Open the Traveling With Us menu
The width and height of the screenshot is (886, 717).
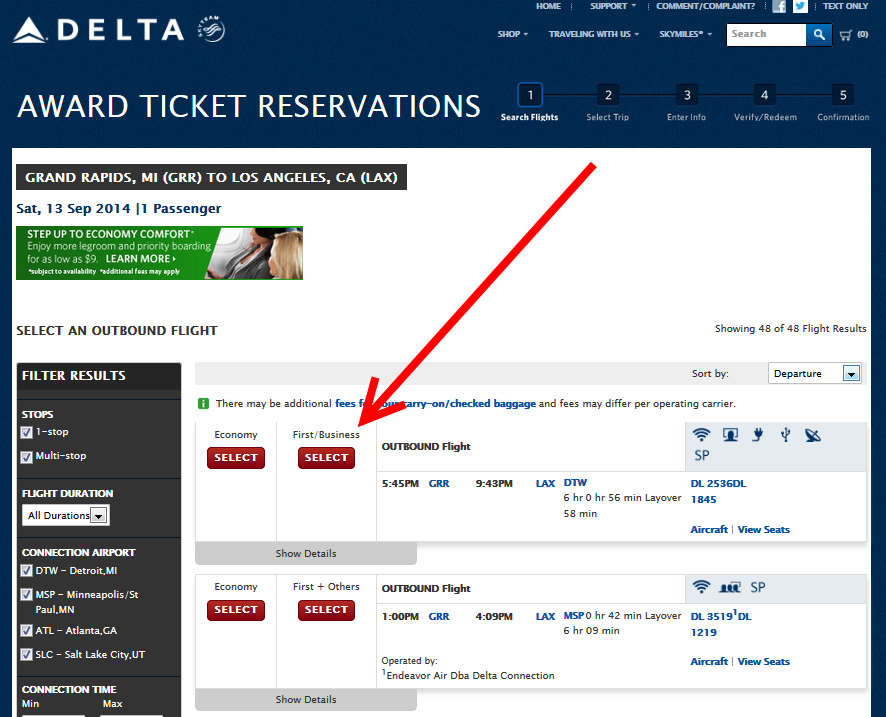[594, 34]
